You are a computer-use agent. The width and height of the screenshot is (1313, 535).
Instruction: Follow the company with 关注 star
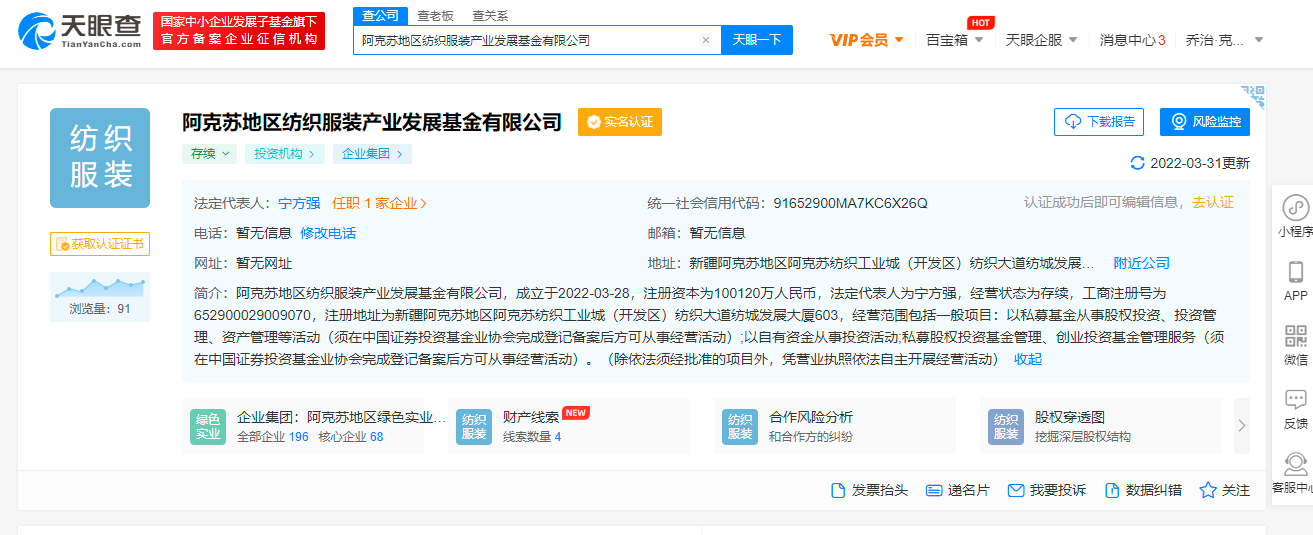point(1225,490)
